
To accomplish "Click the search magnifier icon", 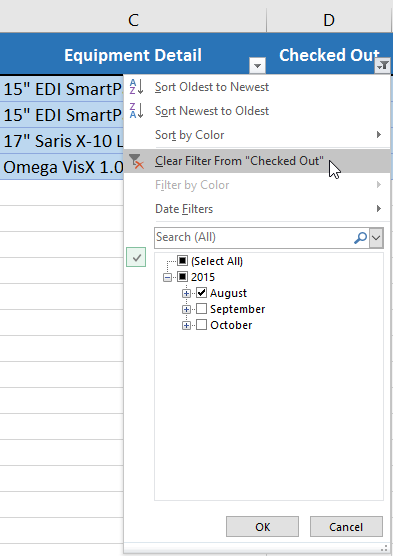I will click(x=360, y=238).
